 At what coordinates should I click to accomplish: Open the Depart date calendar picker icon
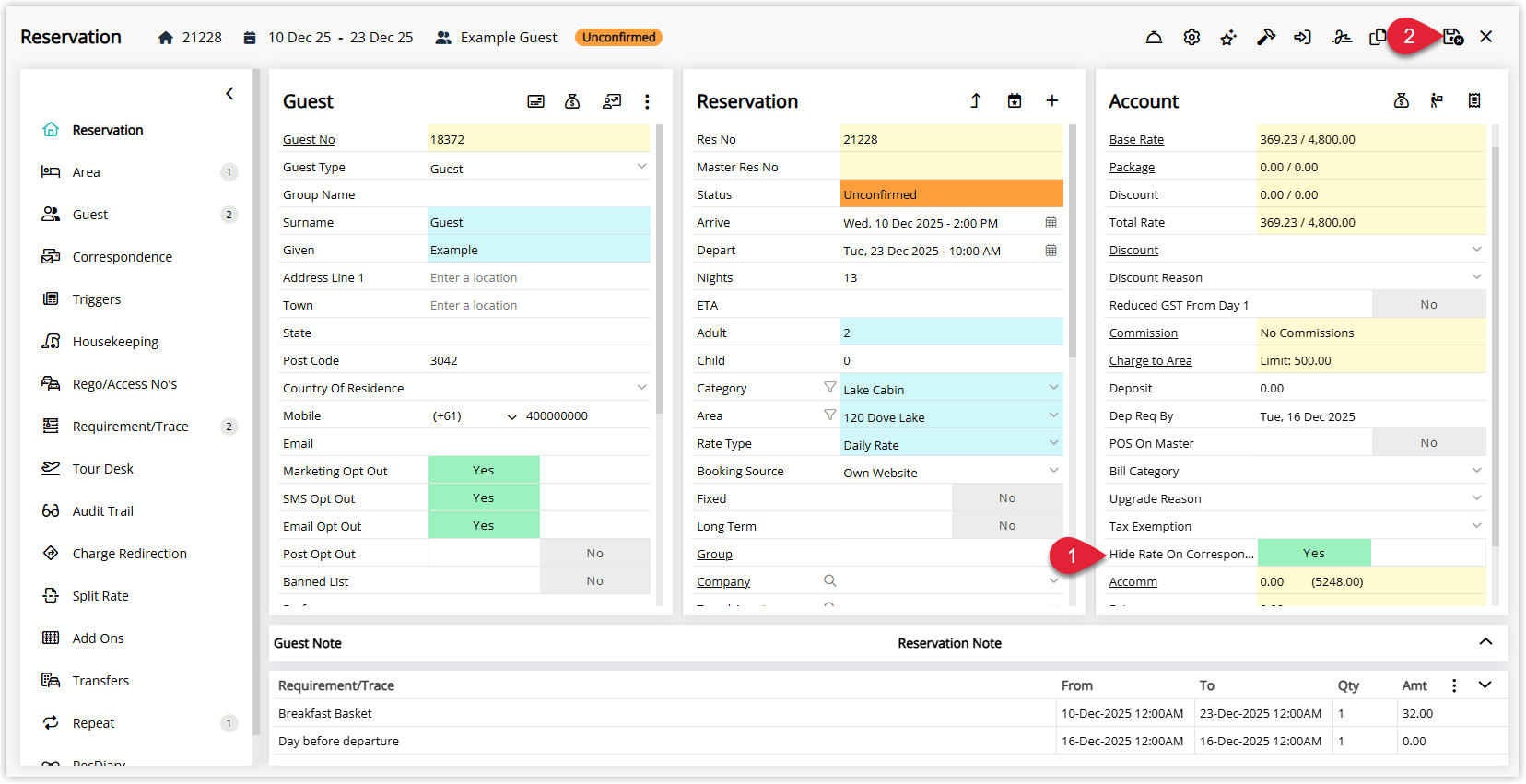point(1051,251)
